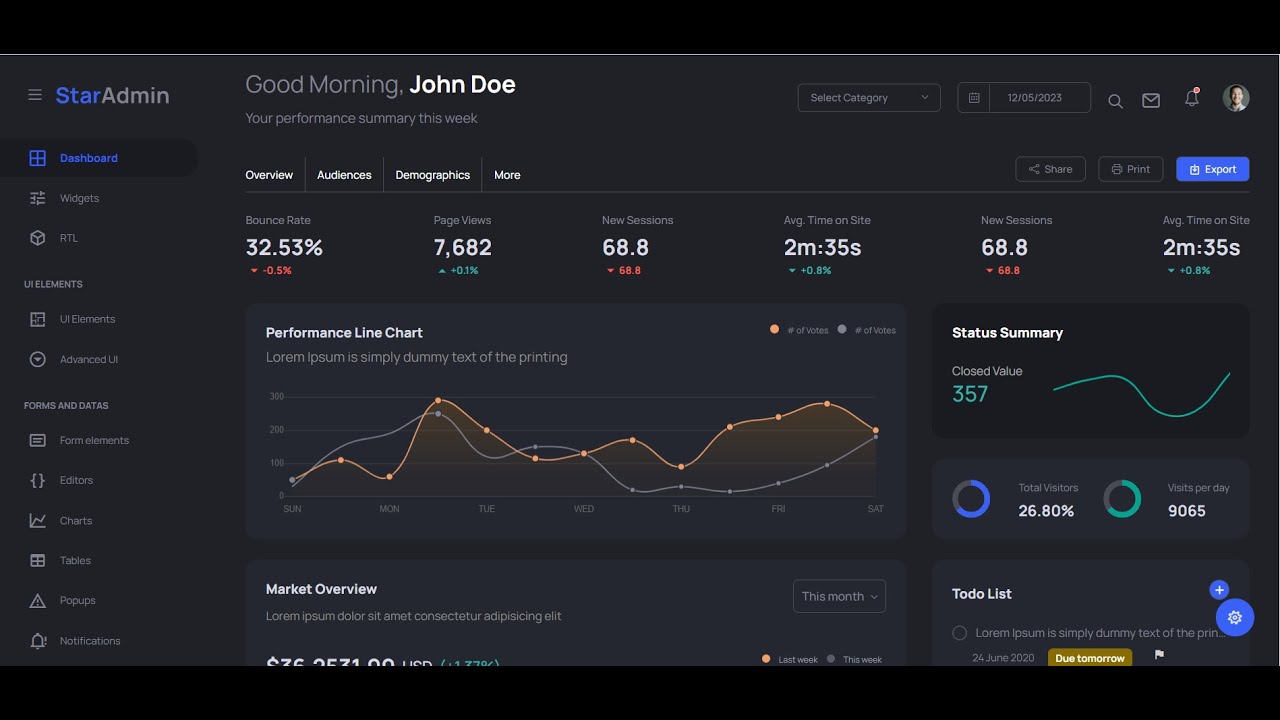Image resolution: width=1280 pixels, height=720 pixels.
Task: Click the Widgets sliders icon
Action: pyautogui.click(x=38, y=198)
